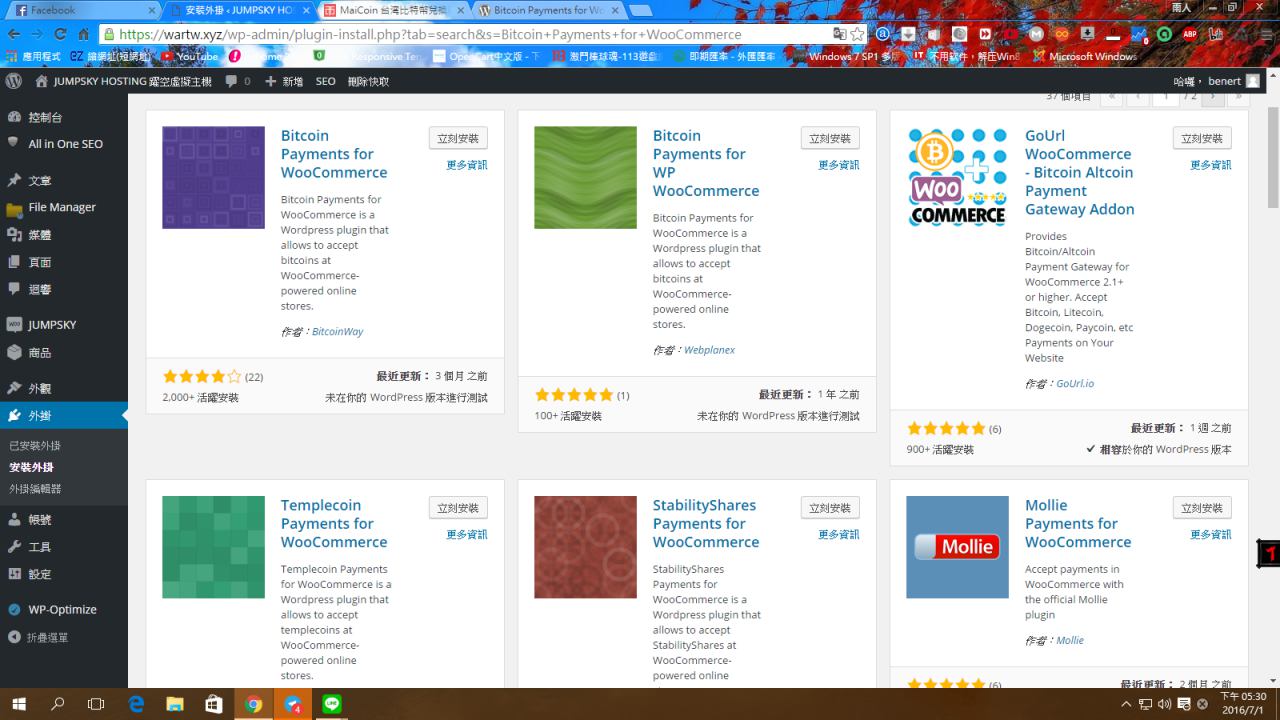Open the LINE app from the taskbar
The image size is (1280, 720).
click(332, 704)
